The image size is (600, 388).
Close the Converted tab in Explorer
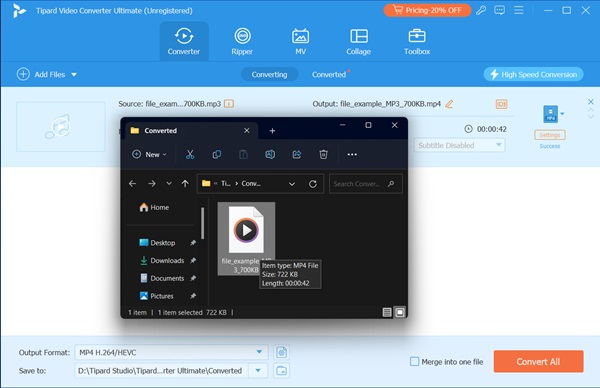247,130
